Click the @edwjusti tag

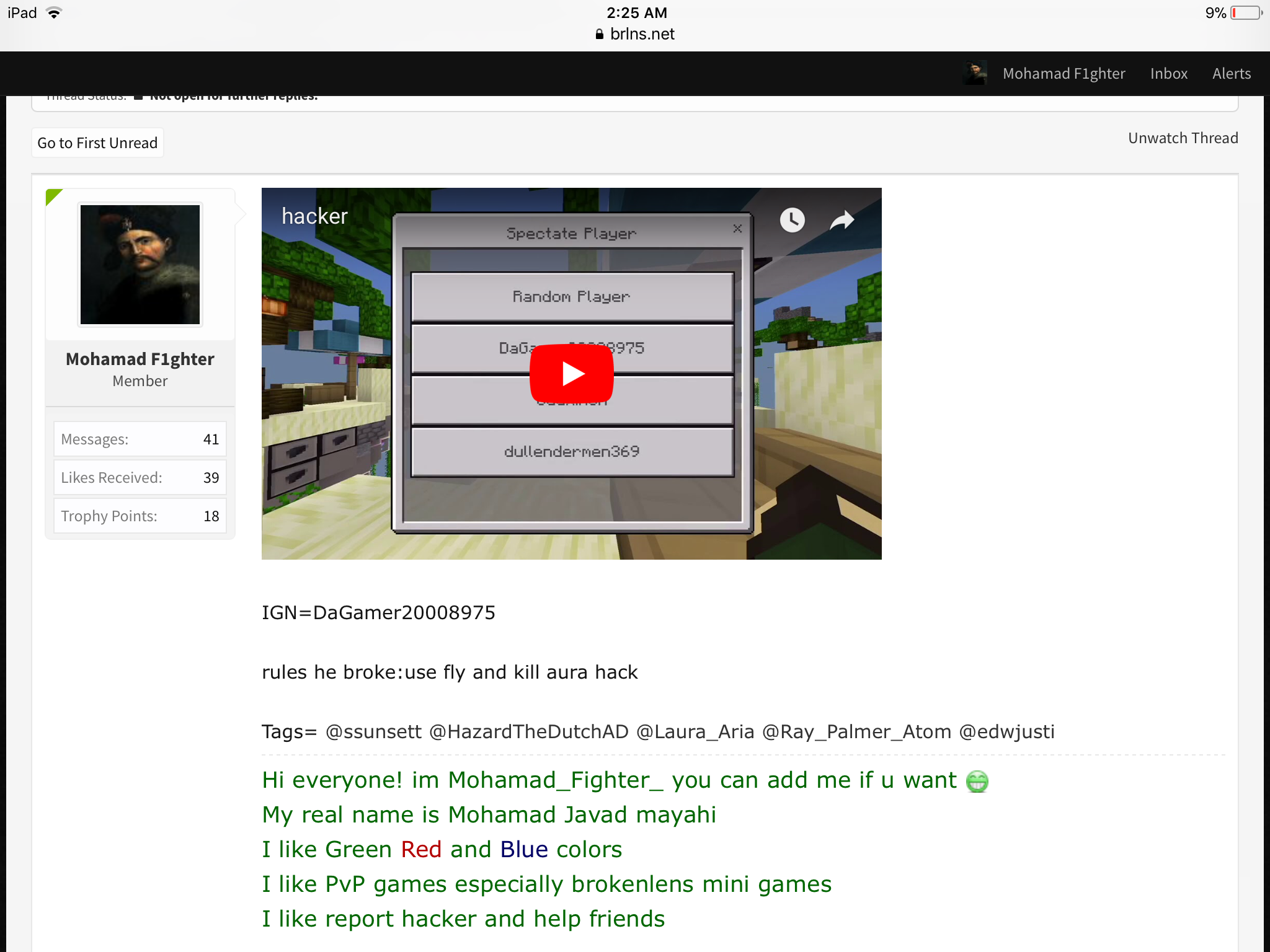(1006, 732)
